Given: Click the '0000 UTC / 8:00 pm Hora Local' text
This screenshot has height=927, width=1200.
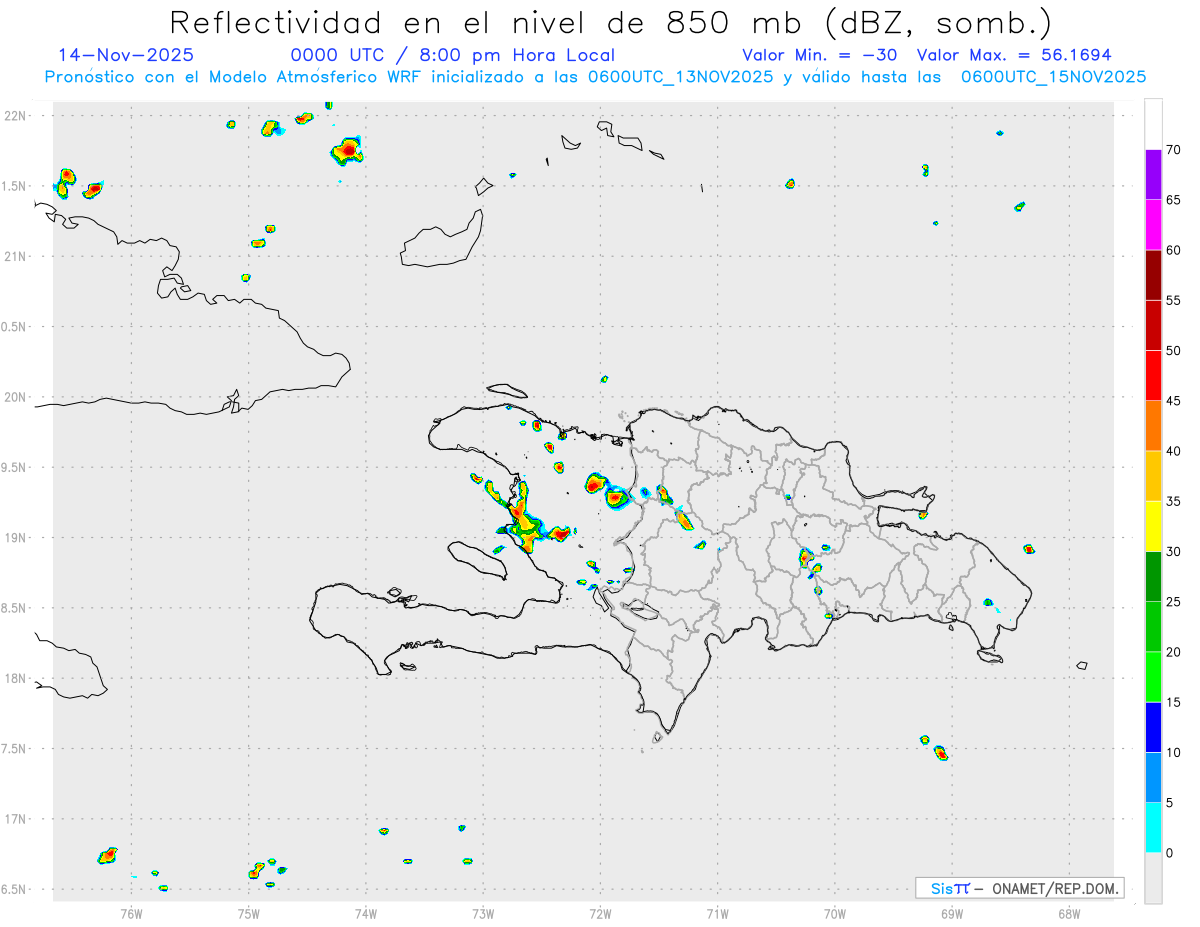Looking at the screenshot, I should click(453, 55).
